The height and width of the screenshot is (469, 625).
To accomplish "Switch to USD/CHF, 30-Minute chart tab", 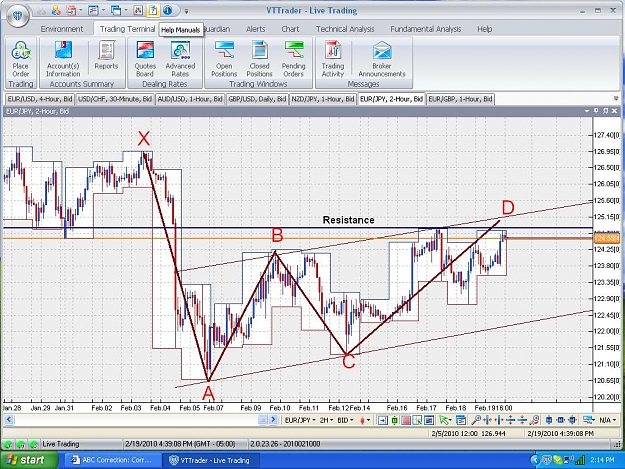I will (115, 99).
